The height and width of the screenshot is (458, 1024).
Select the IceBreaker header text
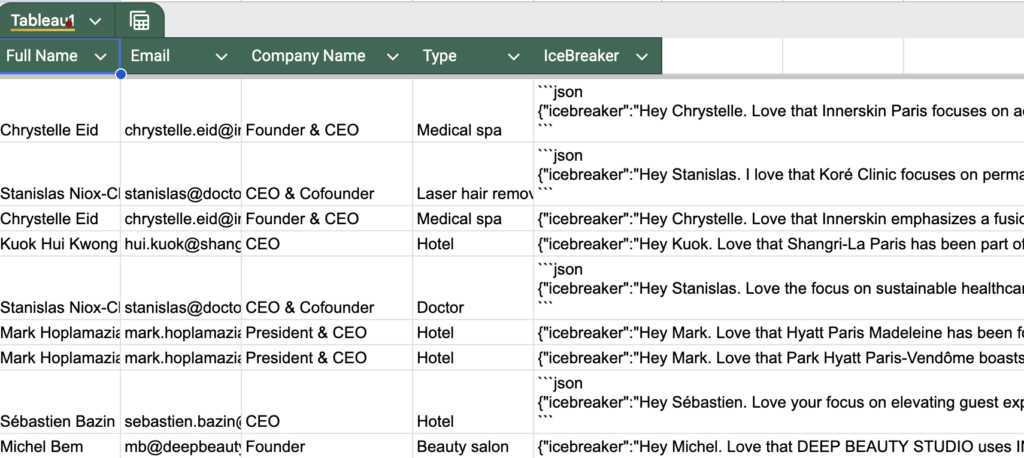coord(581,56)
